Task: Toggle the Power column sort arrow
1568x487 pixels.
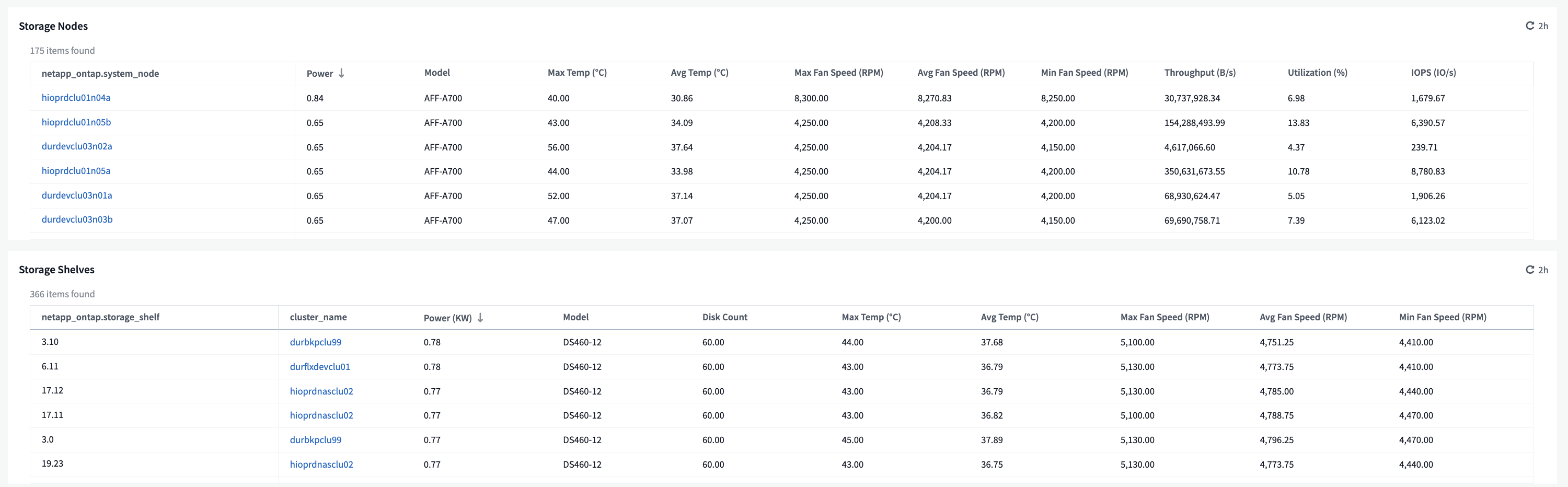Action: [341, 73]
